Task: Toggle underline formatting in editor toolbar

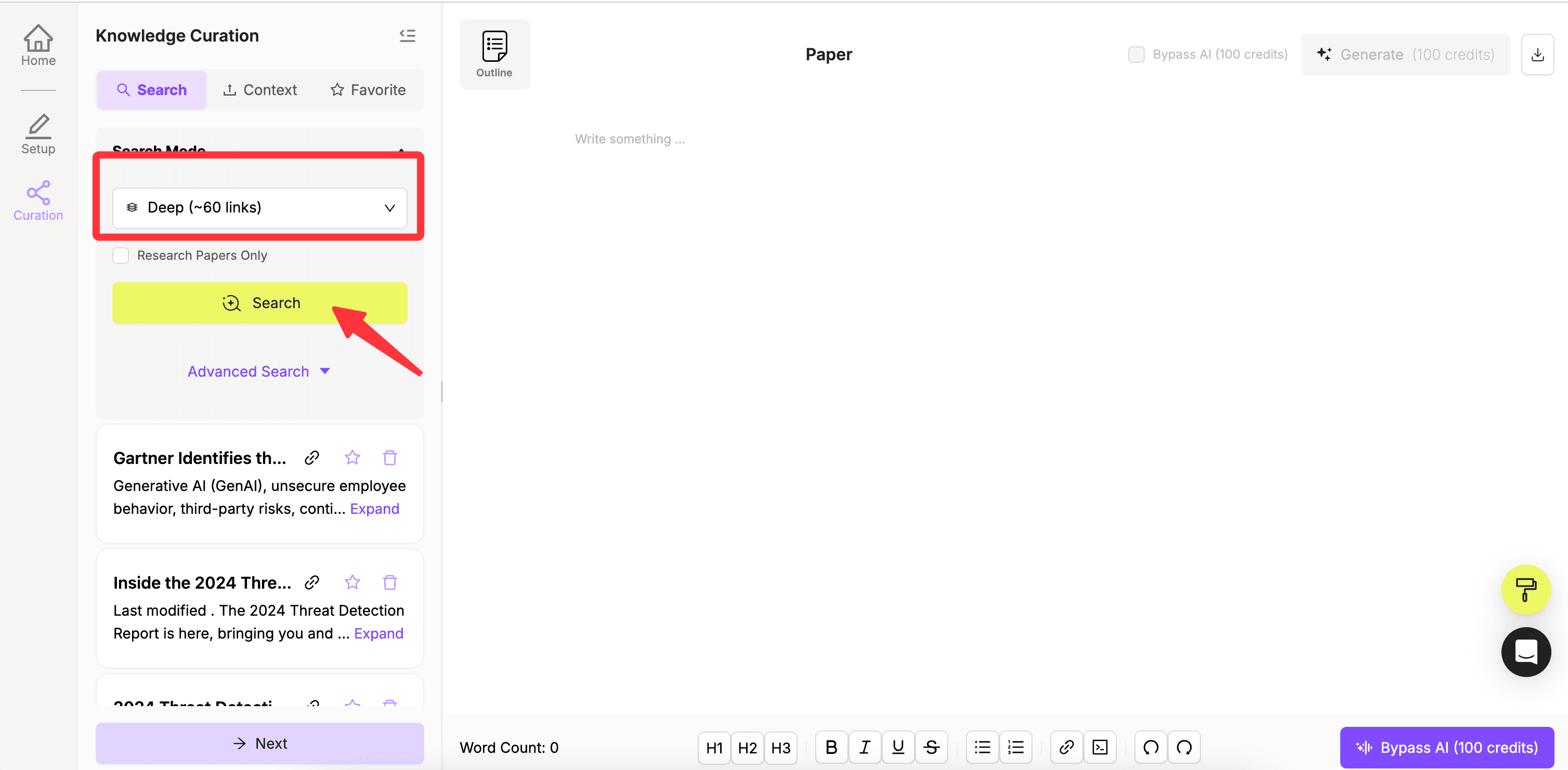Action: (897, 747)
